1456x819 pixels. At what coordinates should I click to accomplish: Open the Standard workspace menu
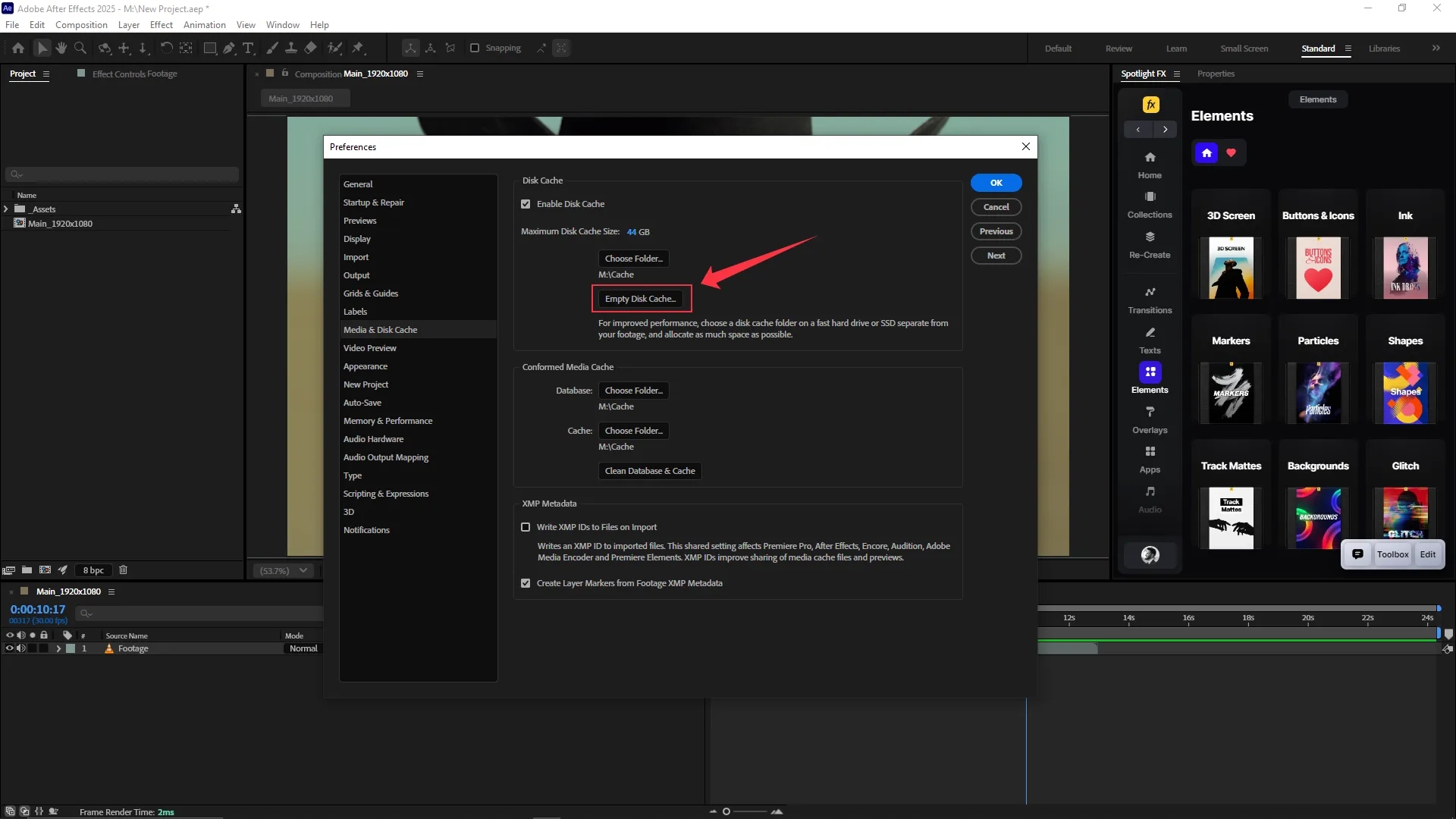point(1348,49)
